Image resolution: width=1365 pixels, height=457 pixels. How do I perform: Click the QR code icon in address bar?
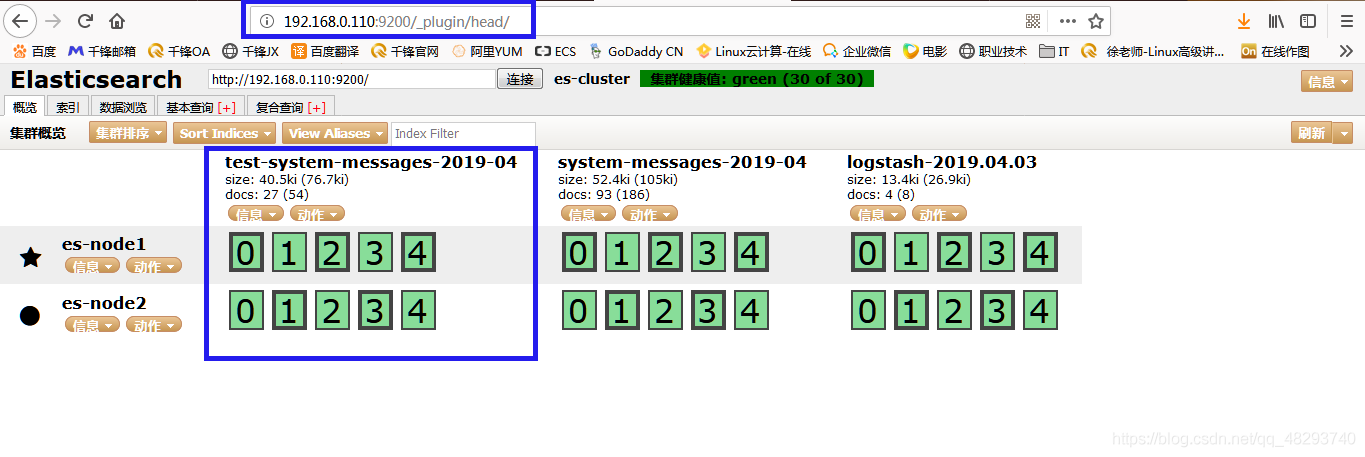click(1033, 21)
